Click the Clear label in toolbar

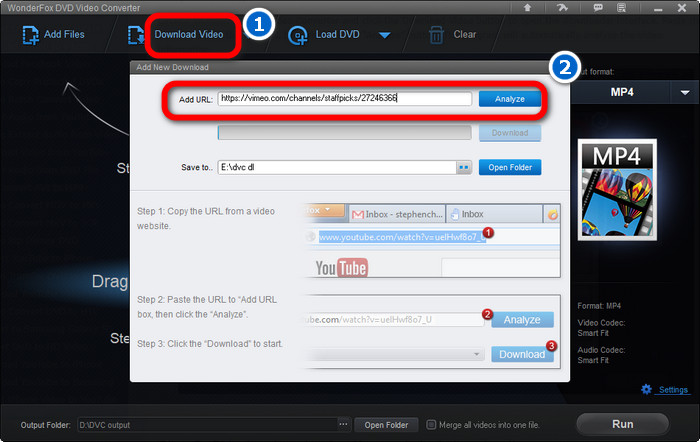point(465,34)
